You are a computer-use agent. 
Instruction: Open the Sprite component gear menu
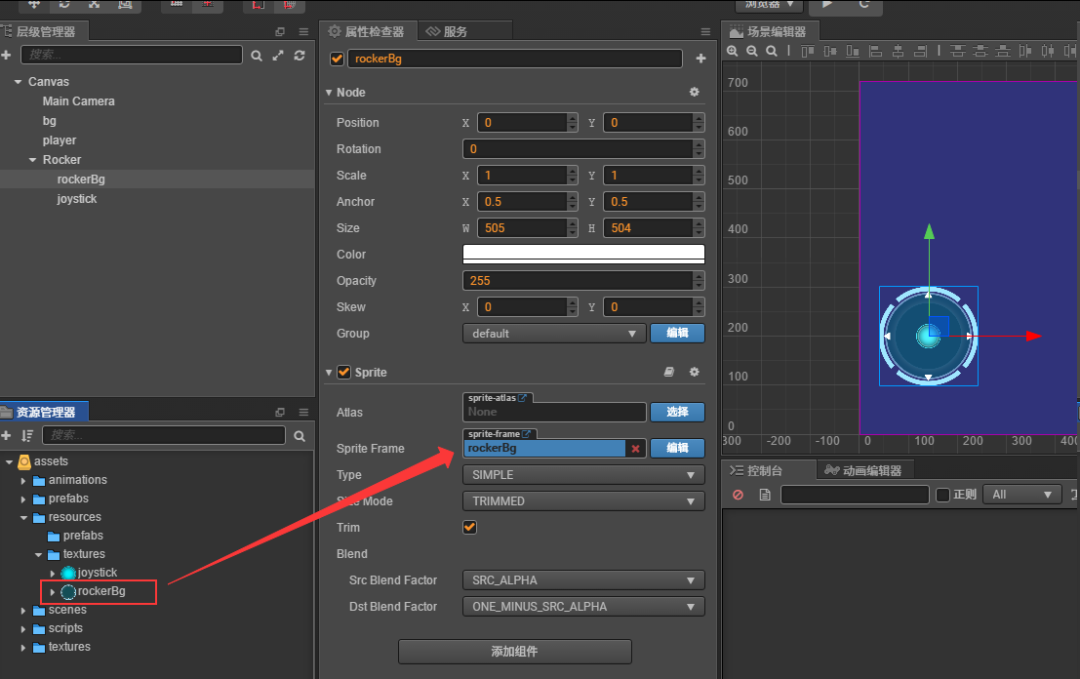(694, 372)
